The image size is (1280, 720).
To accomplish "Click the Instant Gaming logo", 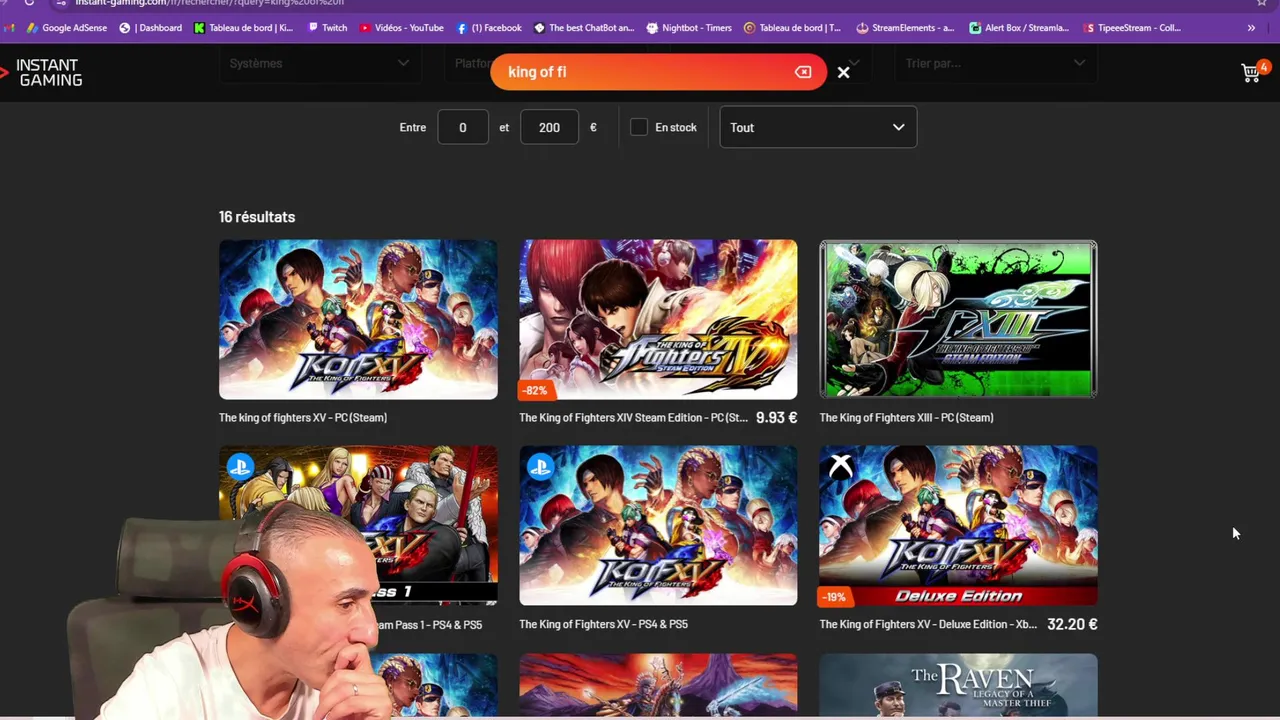I will pyautogui.click(x=42, y=72).
